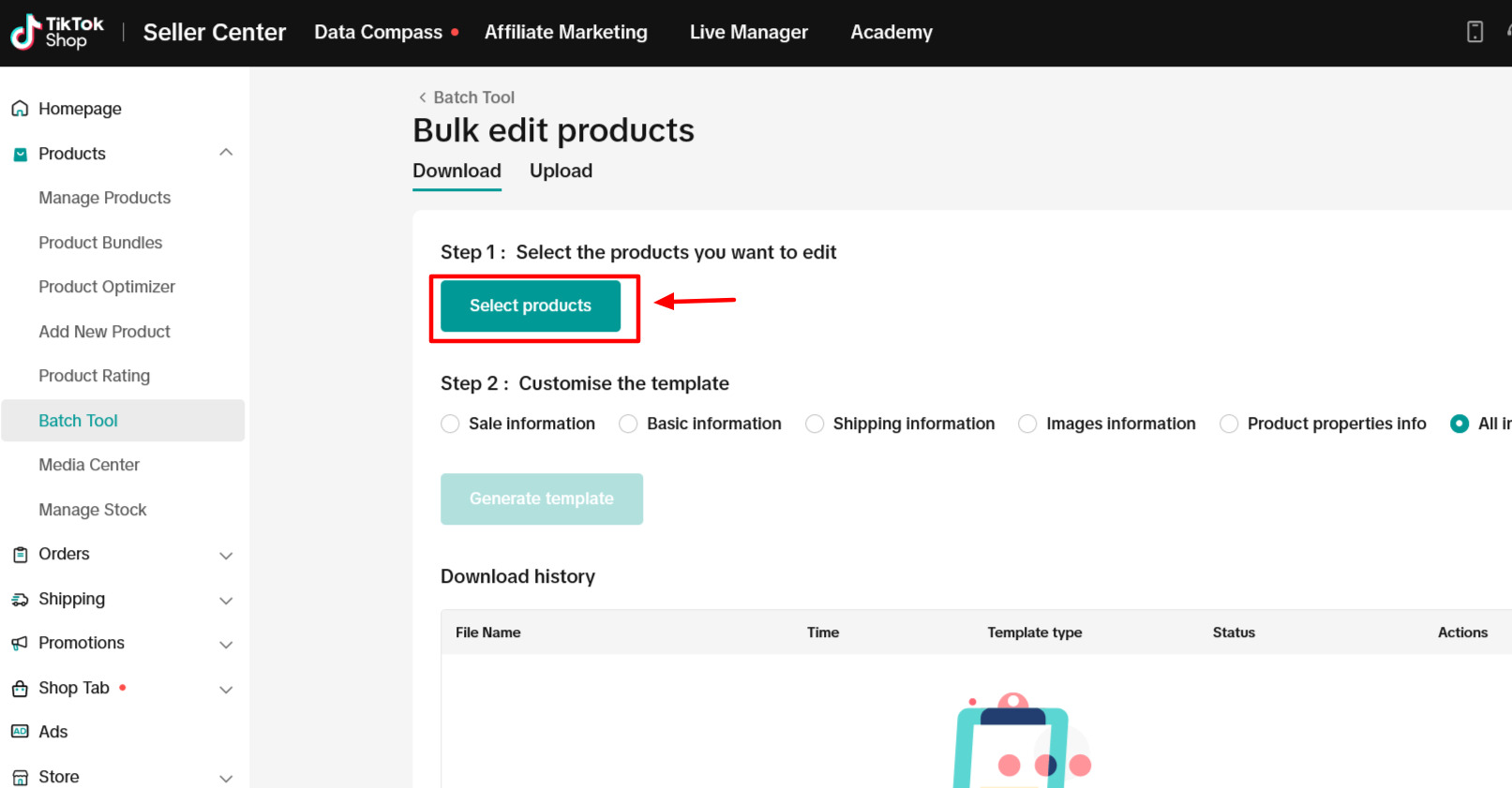Collapse the Products menu chevron
The width and height of the screenshot is (1512, 788).
[x=226, y=153]
